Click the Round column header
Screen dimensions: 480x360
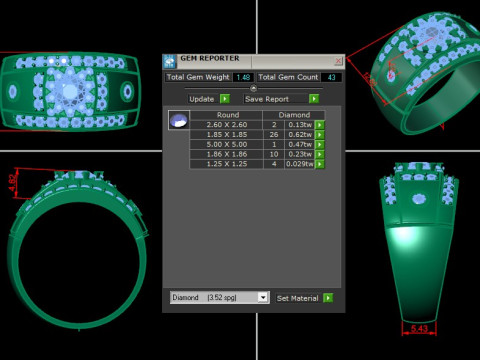(226, 115)
